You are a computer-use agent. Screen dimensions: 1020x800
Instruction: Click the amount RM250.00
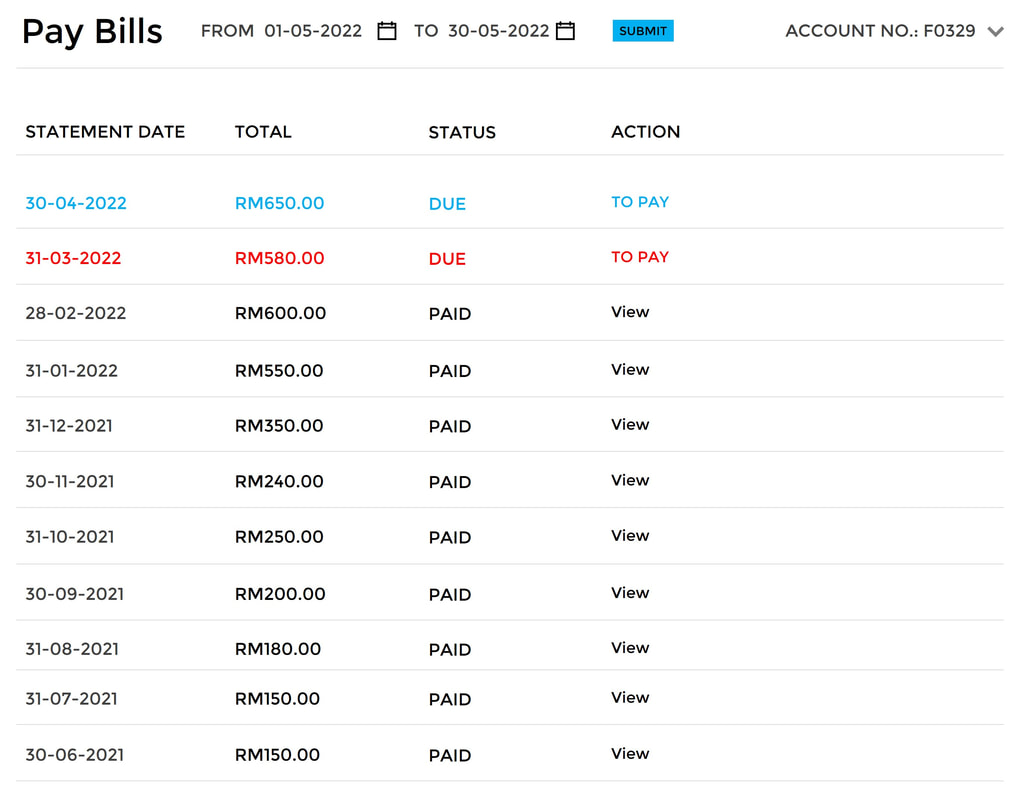pyautogui.click(x=279, y=537)
